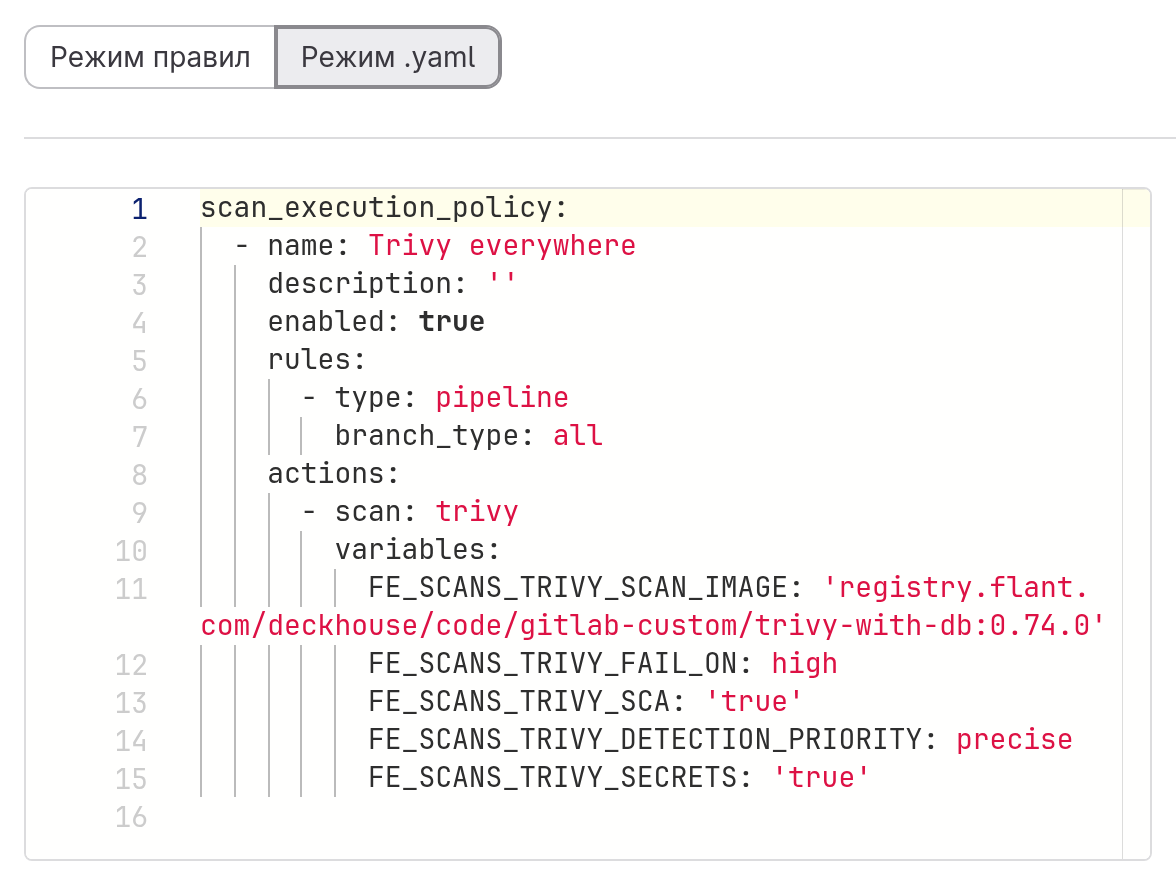
Task: Click line number 11 in the gutter
Action: 131,589
